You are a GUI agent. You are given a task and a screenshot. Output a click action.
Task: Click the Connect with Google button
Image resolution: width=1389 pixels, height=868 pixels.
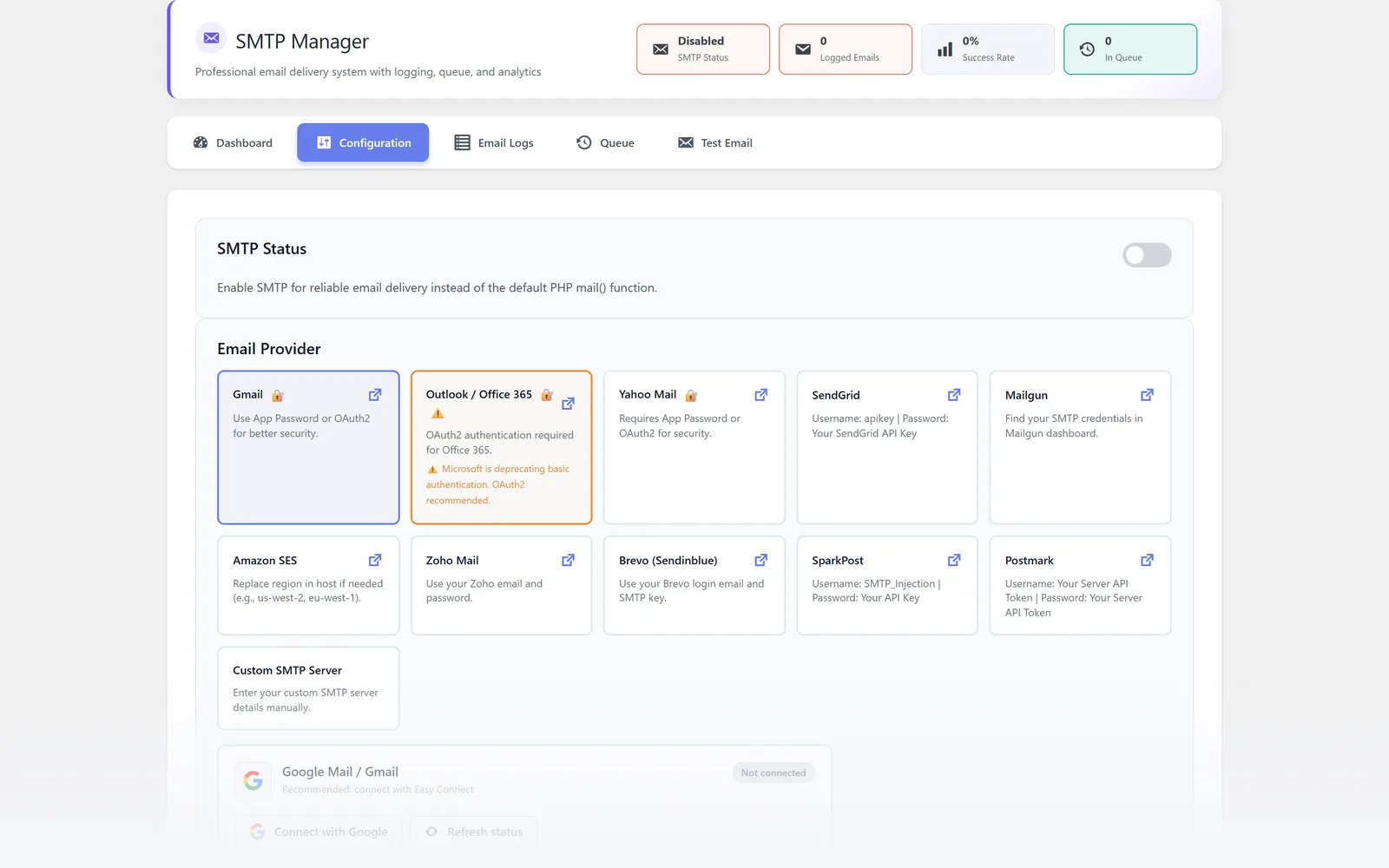319,832
